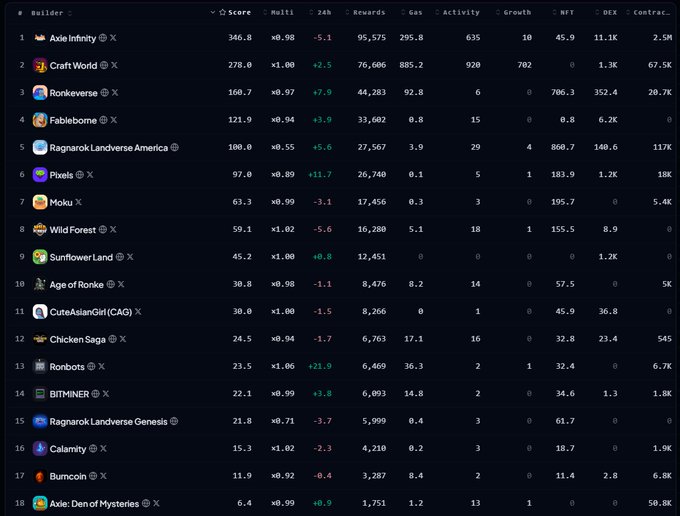Sort table by Activity column

[458, 13]
